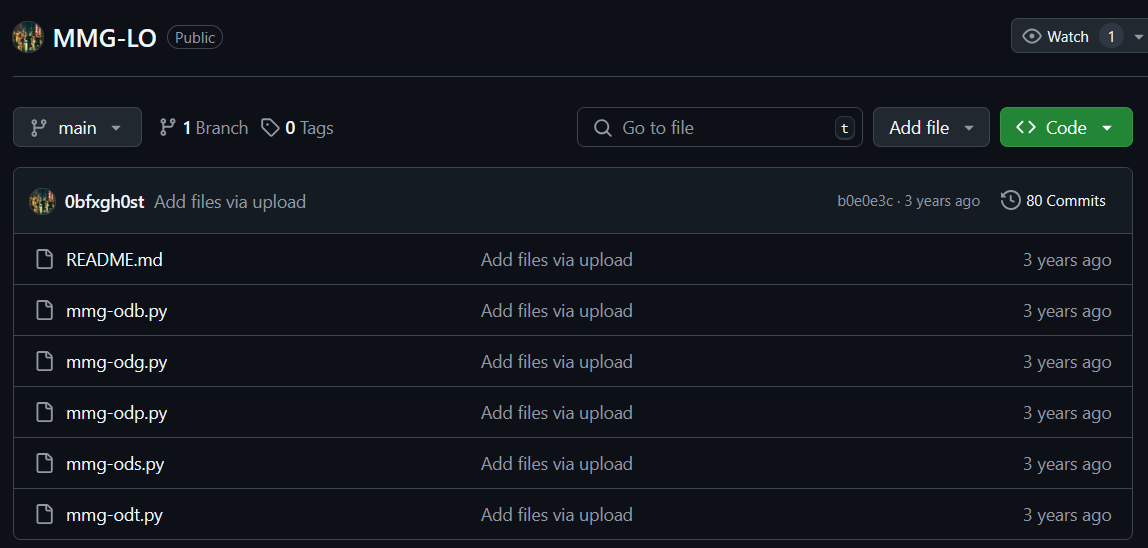Screen dimensions: 1148x548
Task: Click the file icon beside README.md
Action: click(x=45, y=259)
